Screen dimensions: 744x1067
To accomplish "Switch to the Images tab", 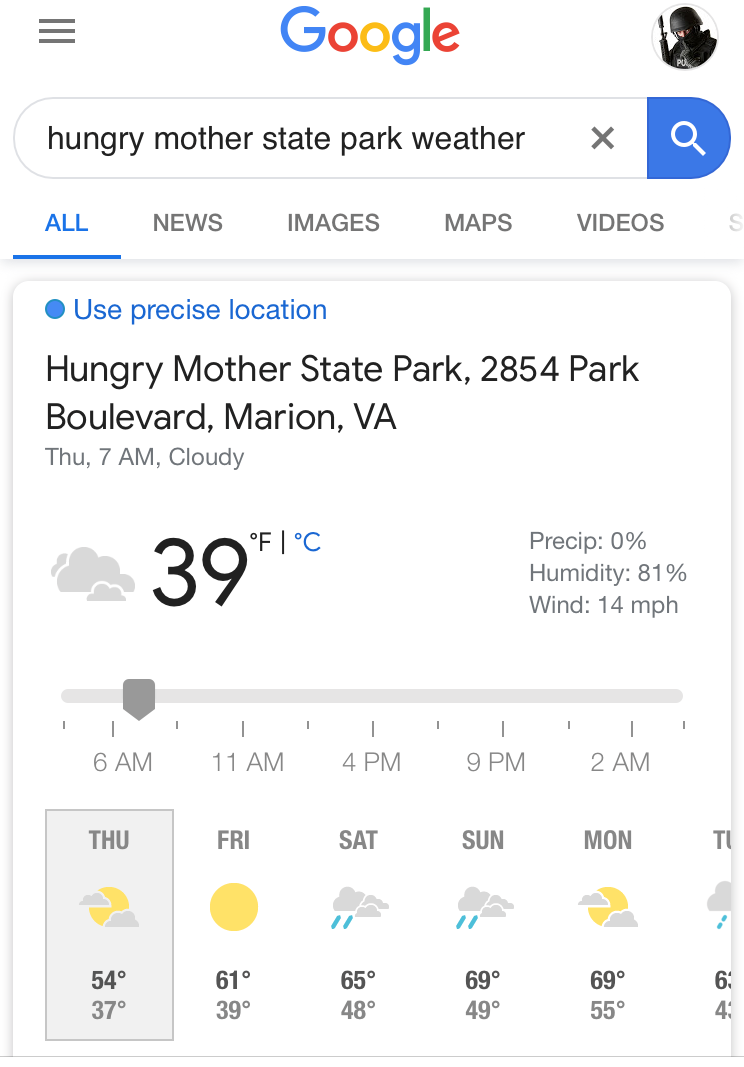I will 333,223.
